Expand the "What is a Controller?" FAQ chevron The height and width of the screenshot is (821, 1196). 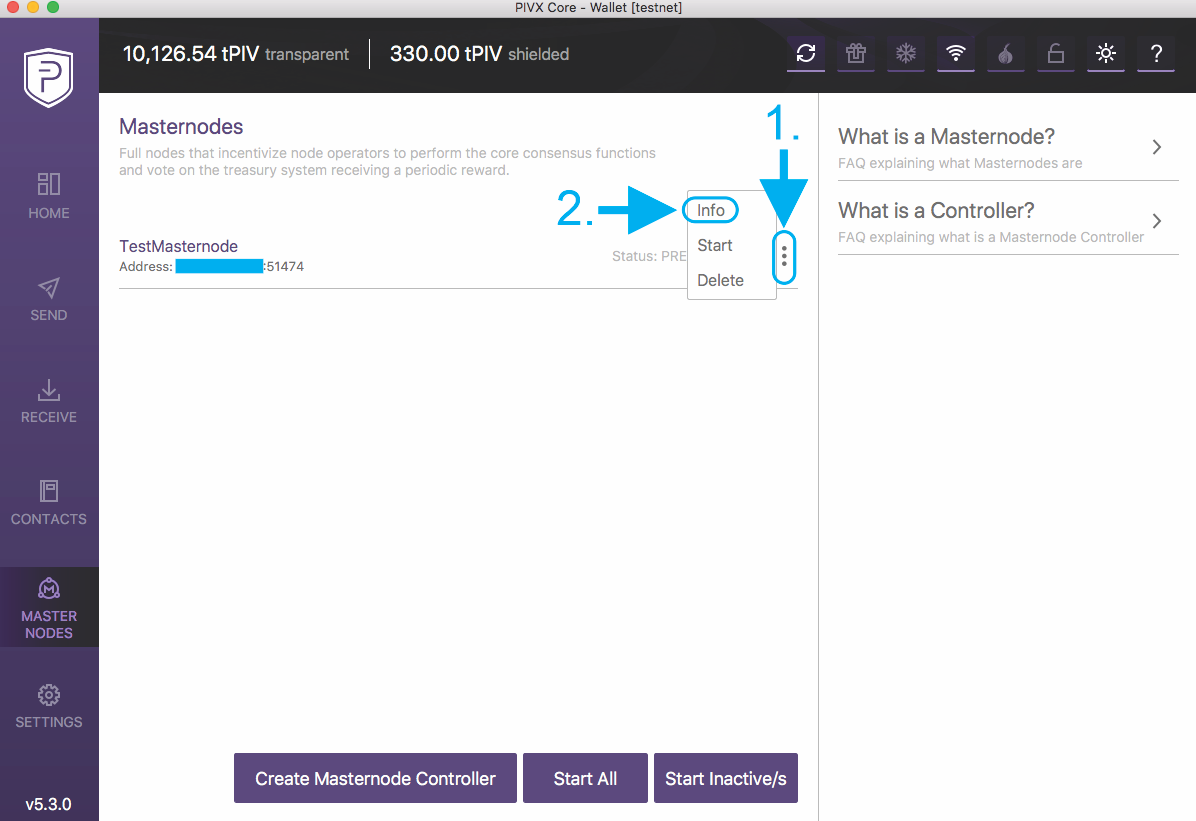coord(1156,221)
